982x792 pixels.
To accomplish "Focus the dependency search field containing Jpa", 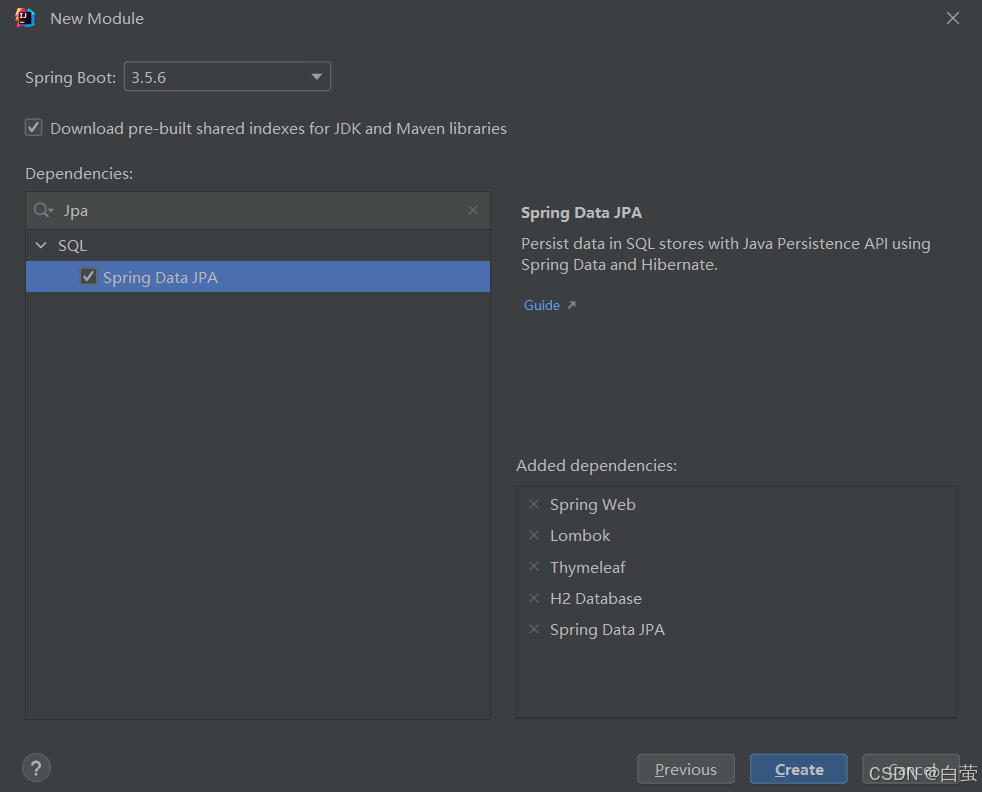I will [x=258, y=210].
